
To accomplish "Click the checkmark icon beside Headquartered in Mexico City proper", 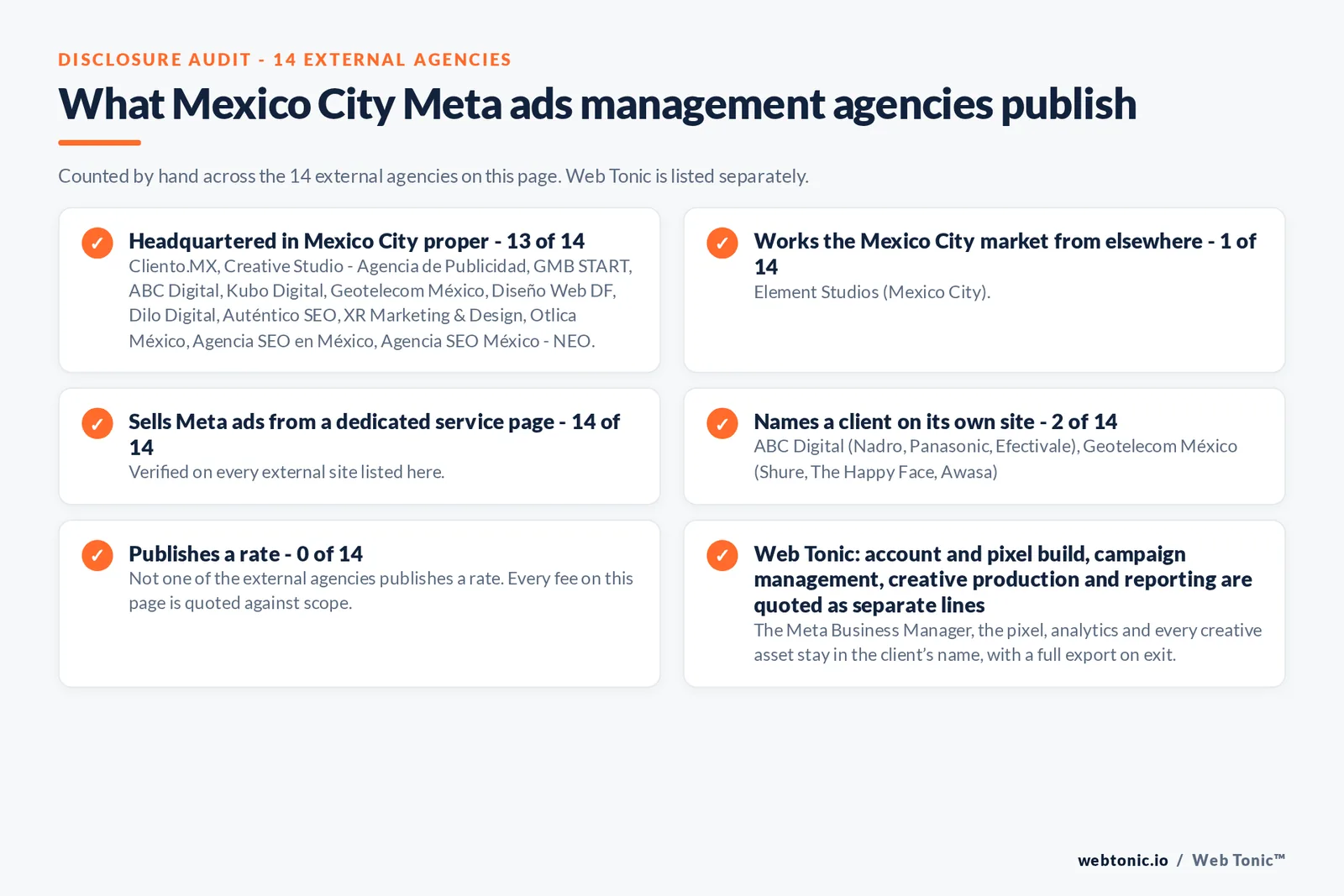I will [x=97, y=243].
